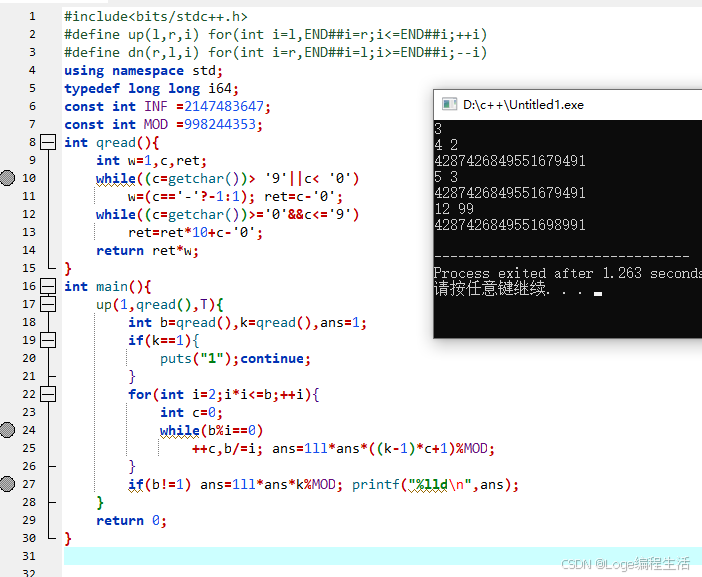702x577 pixels.
Task: Click the "typedef long long i64;" line
Action: pyautogui.click(x=151, y=89)
